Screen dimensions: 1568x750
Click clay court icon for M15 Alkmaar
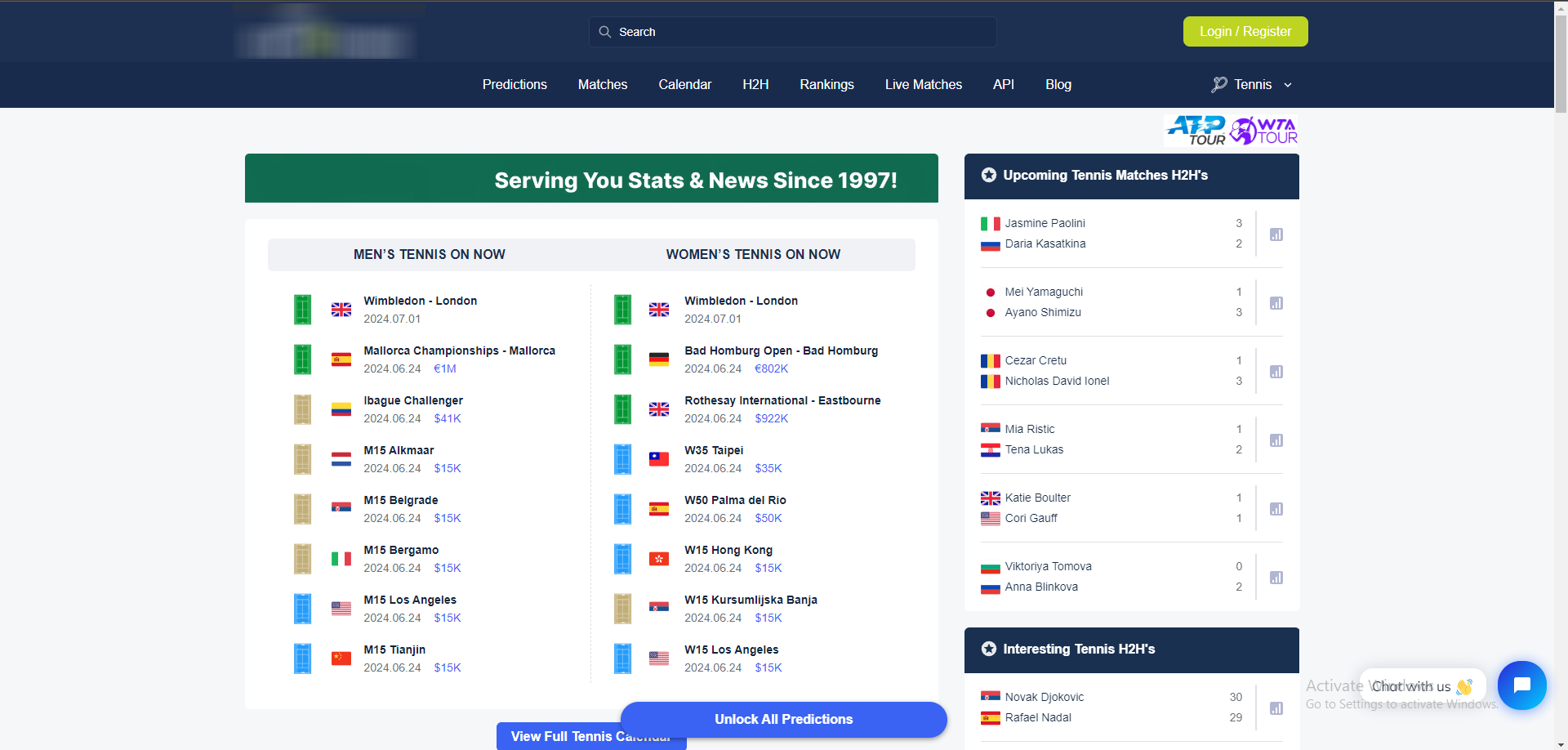(x=303, y=459)
